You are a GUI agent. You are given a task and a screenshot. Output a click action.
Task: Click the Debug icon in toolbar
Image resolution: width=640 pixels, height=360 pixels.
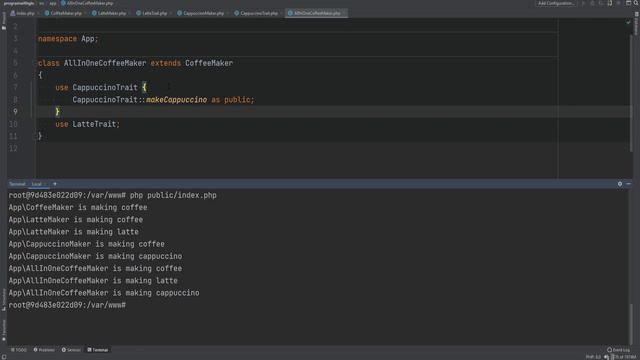tap(592, 3)
